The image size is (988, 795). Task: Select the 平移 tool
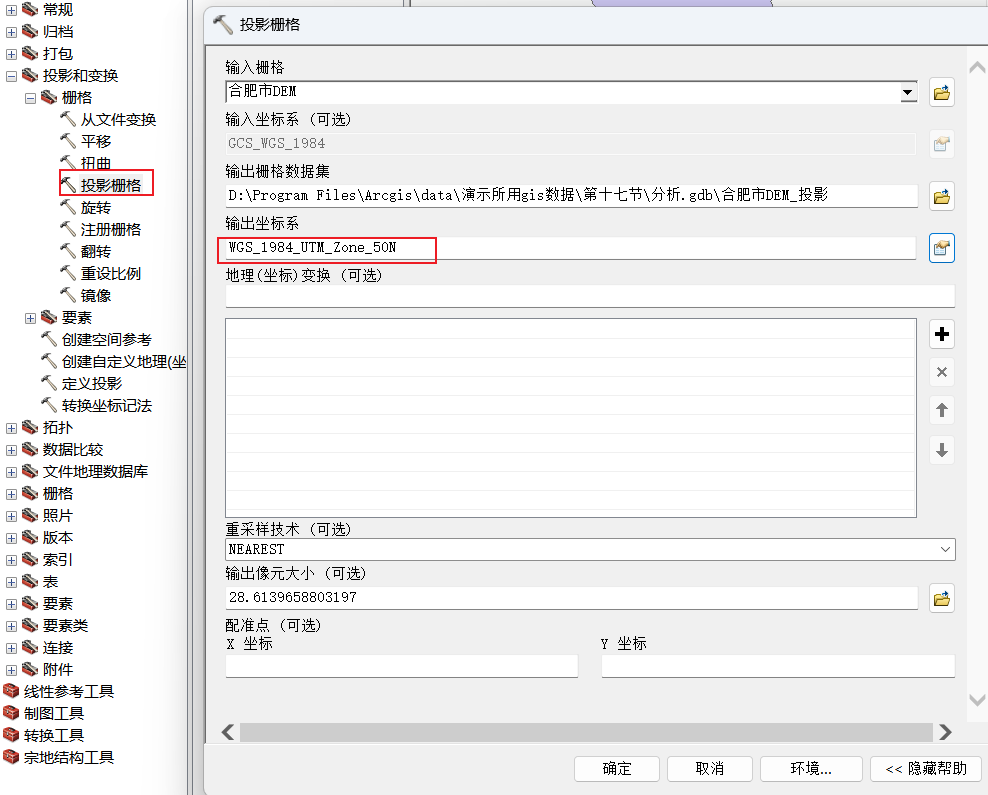tap(96, 141)
